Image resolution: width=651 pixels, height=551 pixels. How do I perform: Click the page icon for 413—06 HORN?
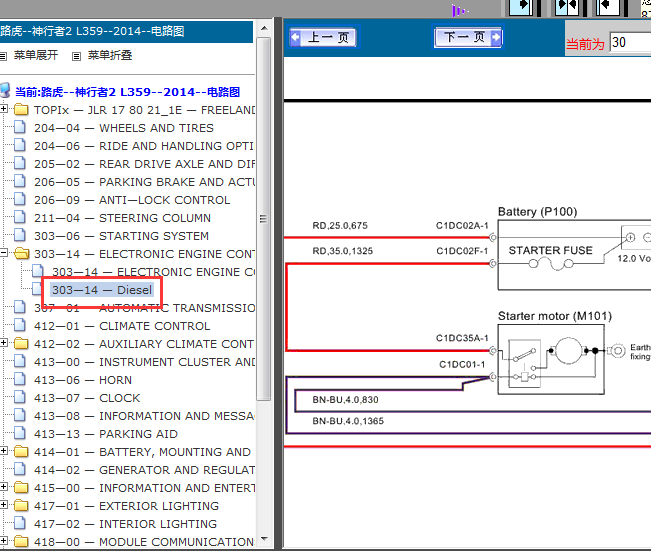pyautogui.click(x=20, y=379)
